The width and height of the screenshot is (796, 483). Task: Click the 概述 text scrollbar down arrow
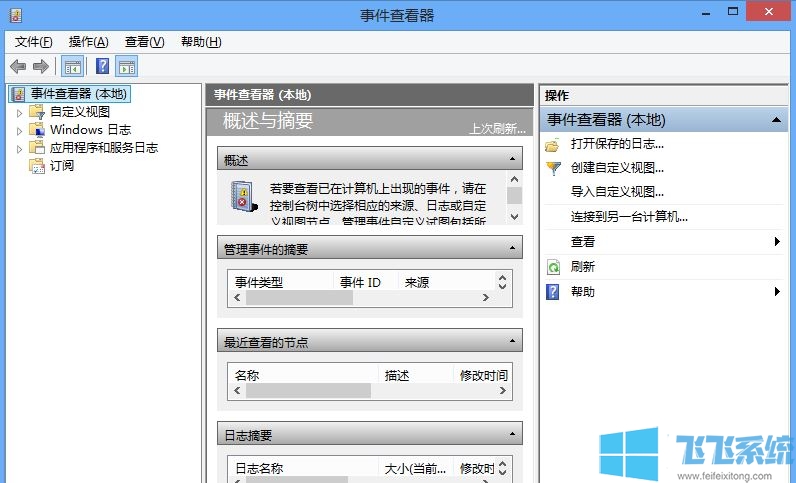click(x=514, y=216)
